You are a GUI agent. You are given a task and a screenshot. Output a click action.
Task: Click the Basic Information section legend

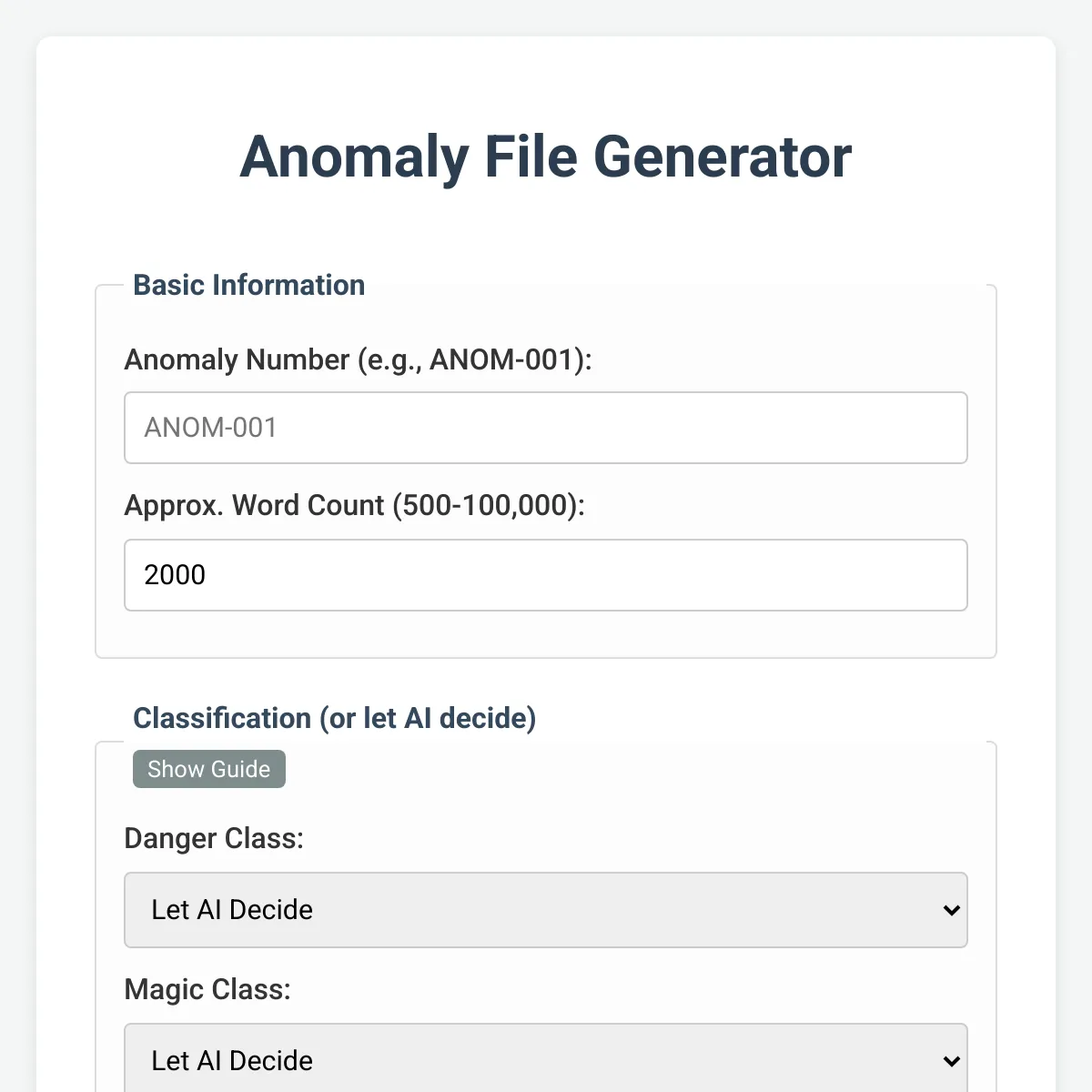pos(249,285)
